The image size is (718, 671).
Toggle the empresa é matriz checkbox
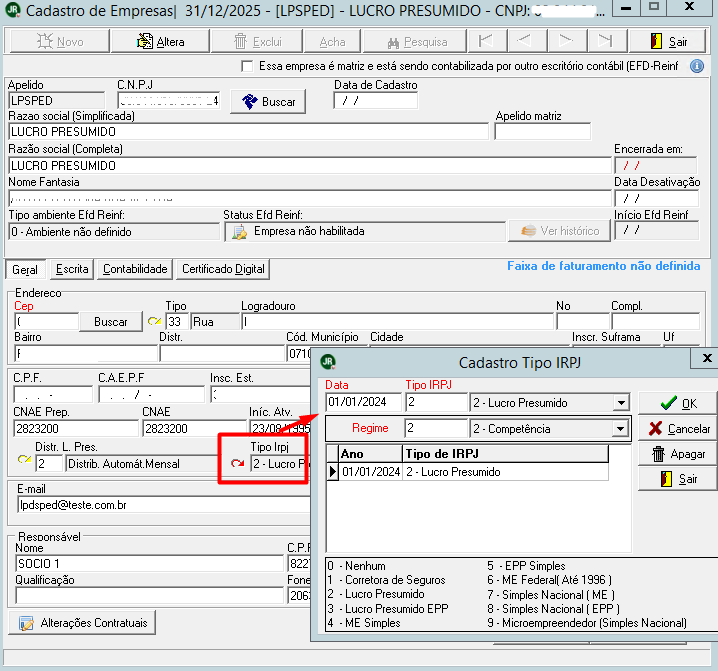(x=247, y=66)
